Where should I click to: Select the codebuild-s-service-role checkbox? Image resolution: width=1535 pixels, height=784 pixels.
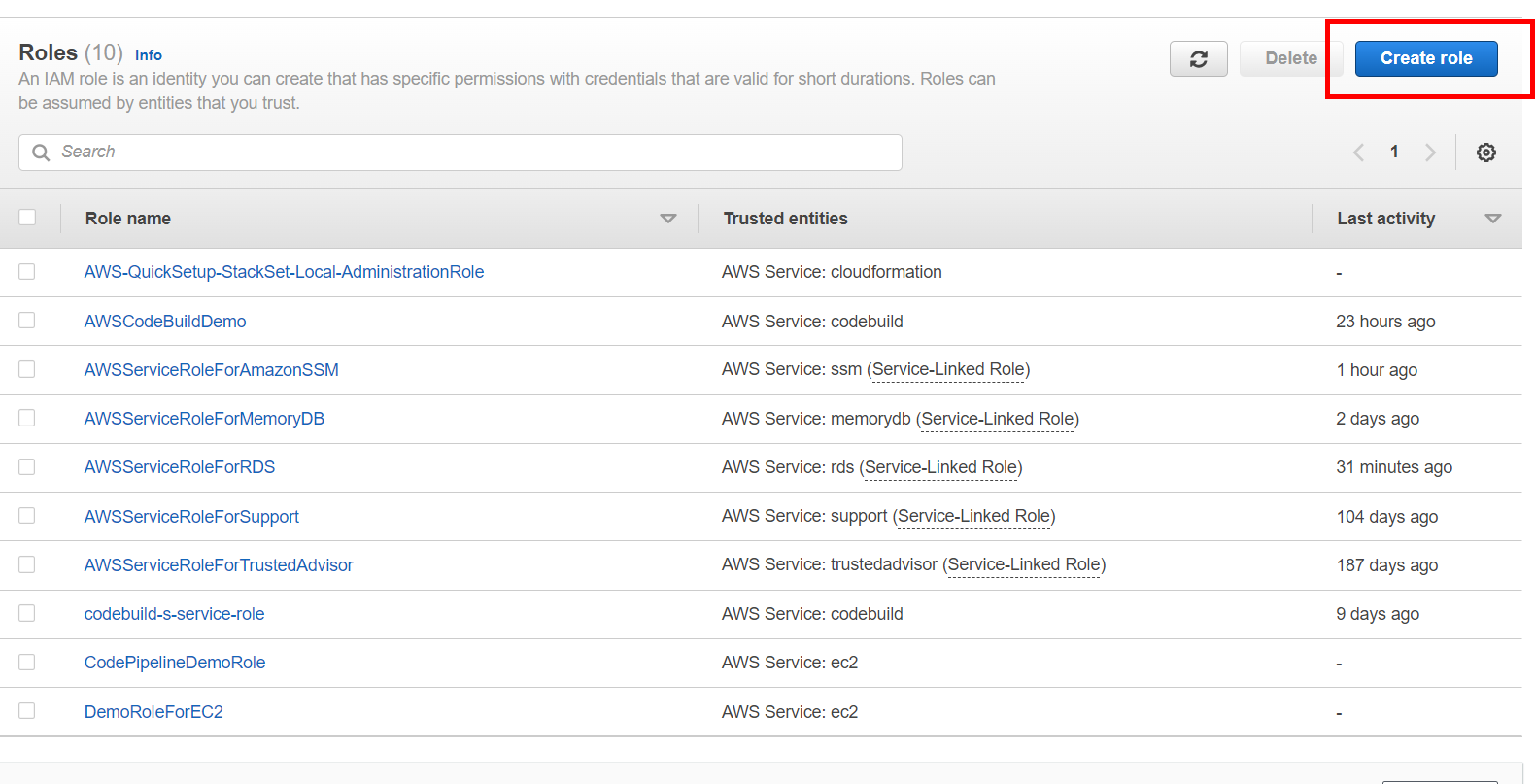pyautogui.click(x=27, y=614)
